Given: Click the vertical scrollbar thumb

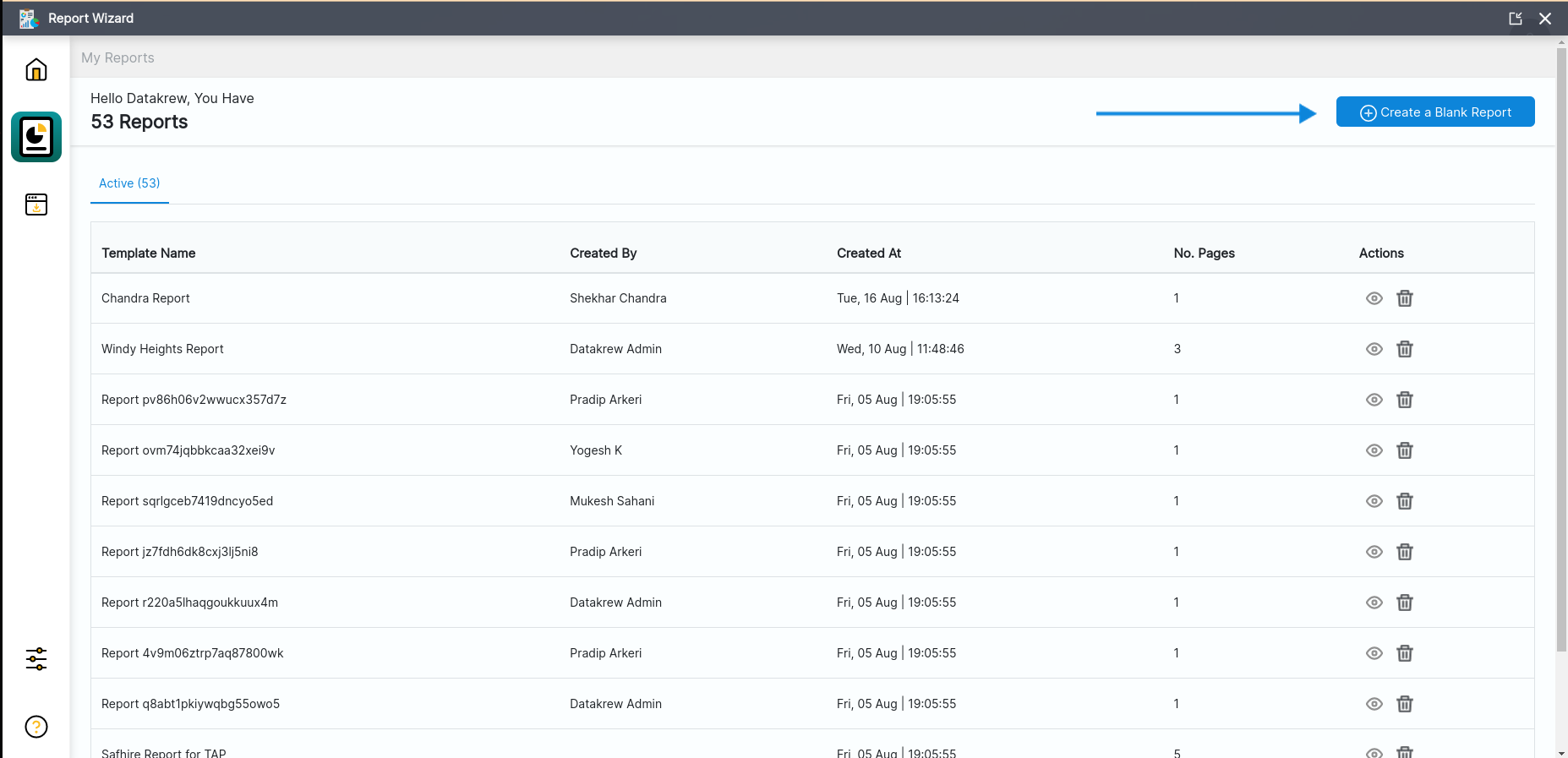Looking at the screenshot, I should [1561, 338].
